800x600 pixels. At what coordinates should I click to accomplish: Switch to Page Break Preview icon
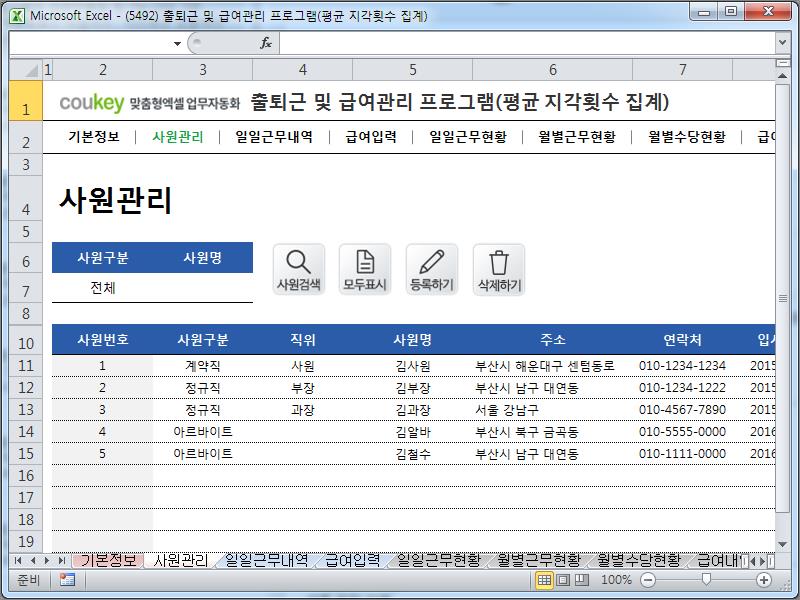(x=582, y=580)
